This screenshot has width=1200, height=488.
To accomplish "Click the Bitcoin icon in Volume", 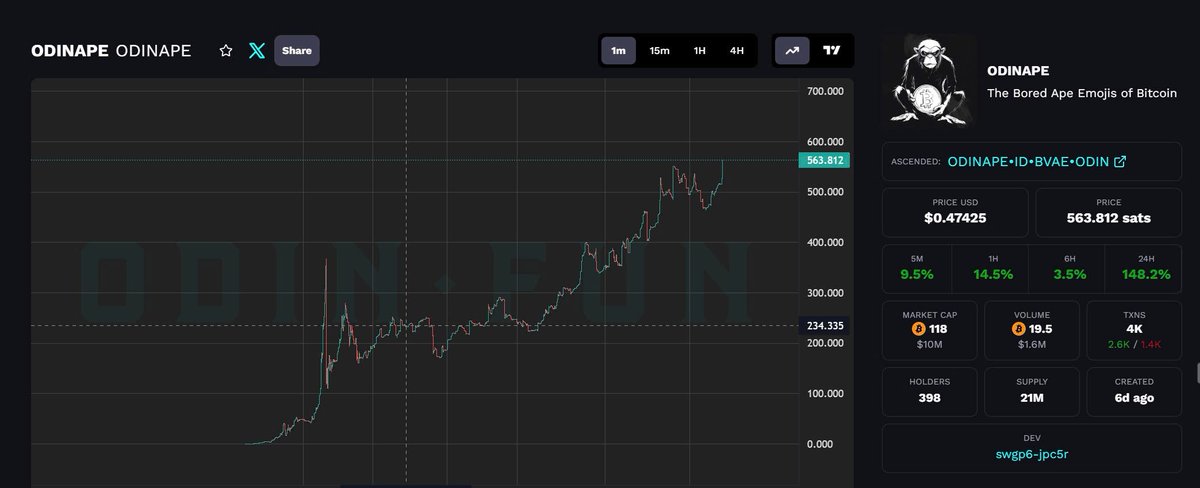I will click(1018, 329).
